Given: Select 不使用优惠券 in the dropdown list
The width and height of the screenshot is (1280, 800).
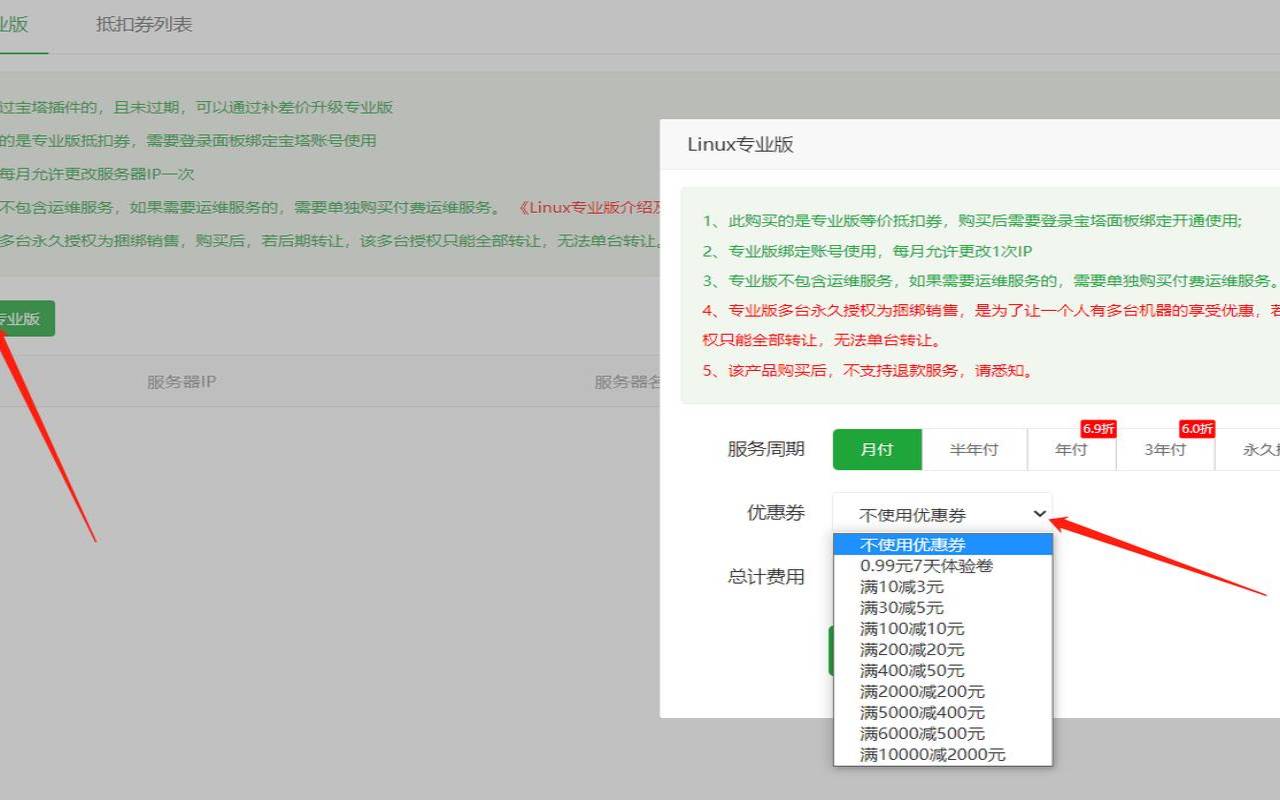Looking at the screenshot, I should pyautogui.click(x=943, y=544).
